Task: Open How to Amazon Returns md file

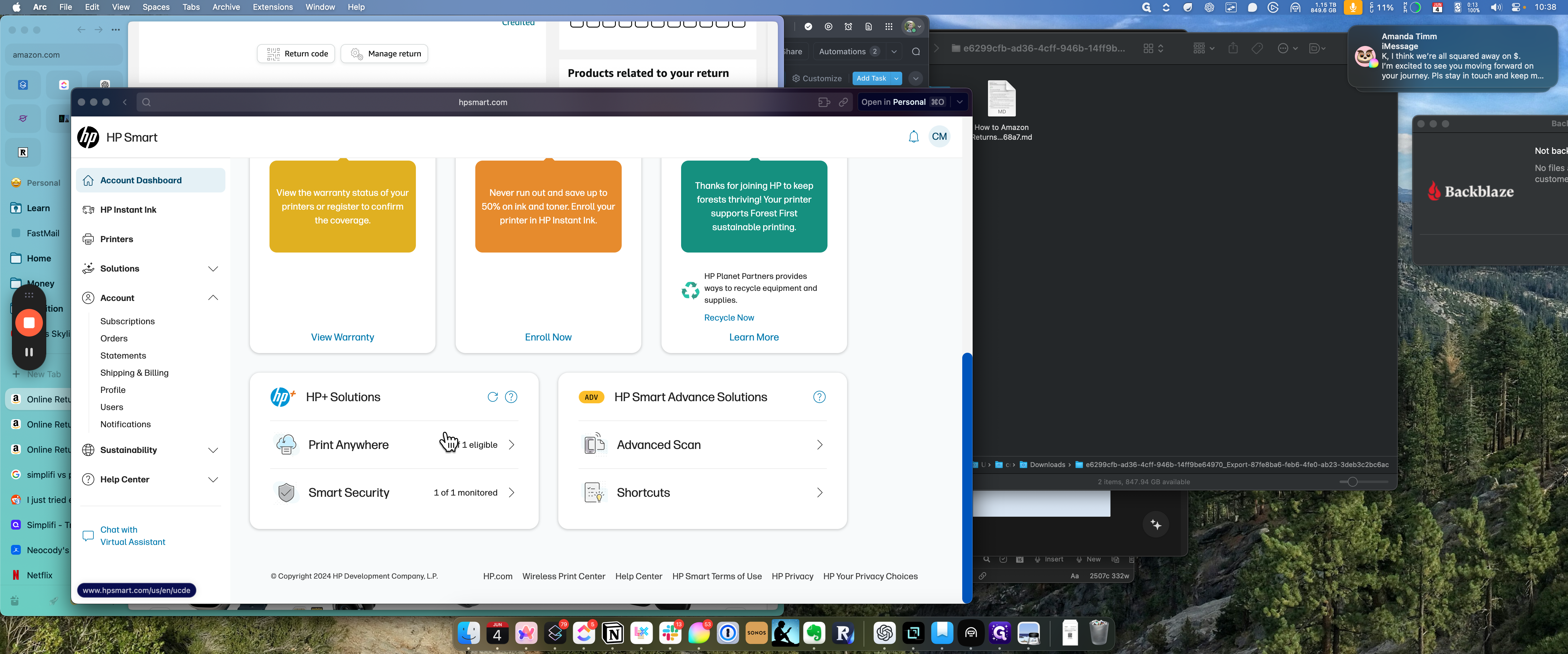Action: [1001, 111]
